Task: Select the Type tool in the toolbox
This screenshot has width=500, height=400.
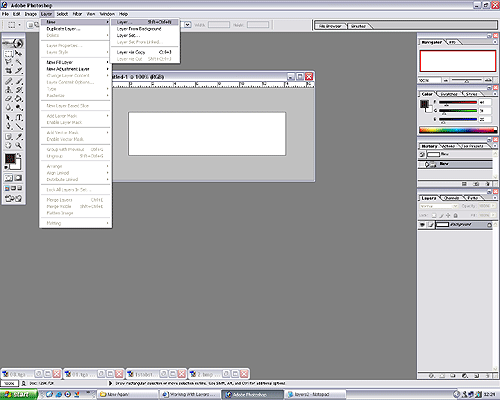Action: tap(19, 118)
